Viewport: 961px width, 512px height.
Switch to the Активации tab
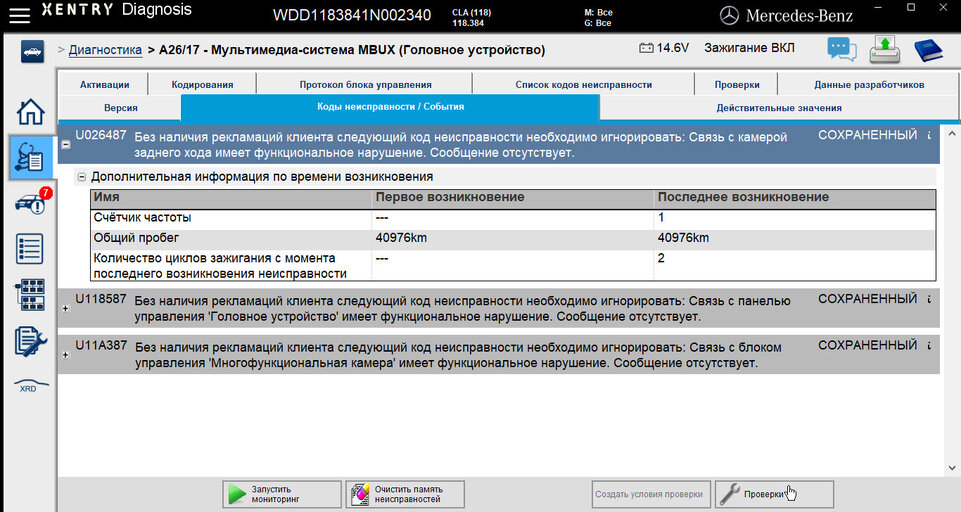click(x=104, y=85)
